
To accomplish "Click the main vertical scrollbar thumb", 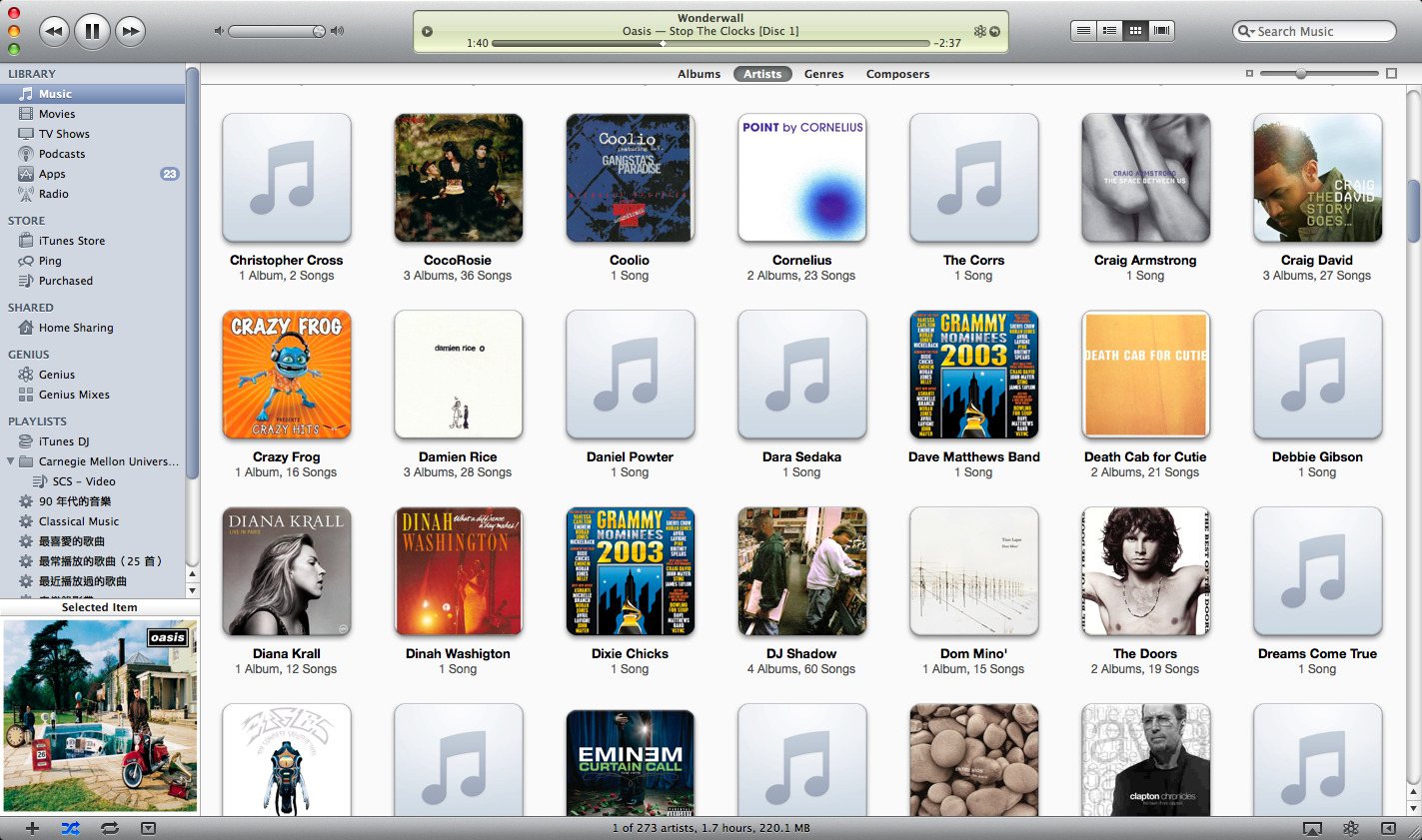I will (1413, 211).
